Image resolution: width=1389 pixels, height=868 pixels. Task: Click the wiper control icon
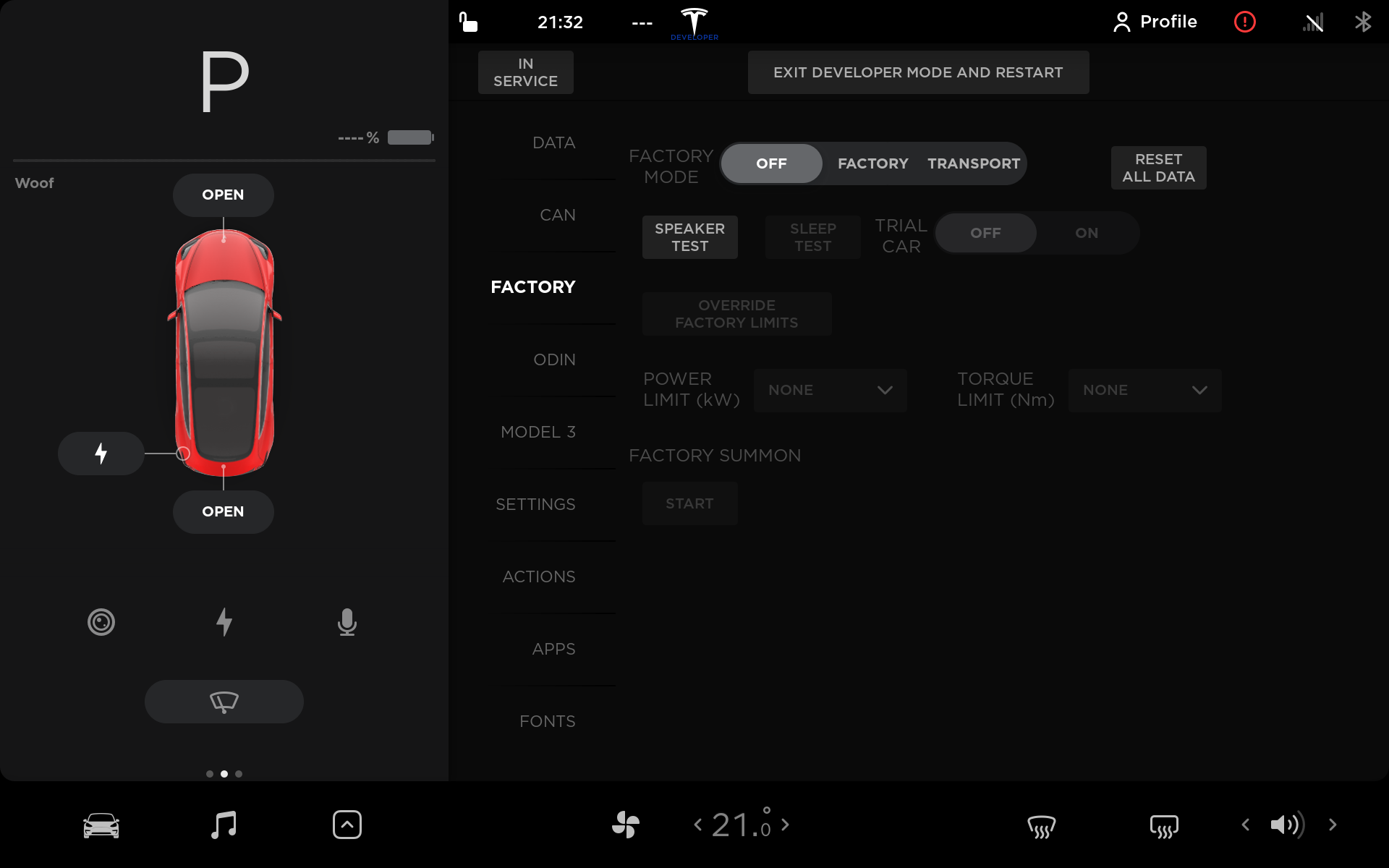[223, 700]
